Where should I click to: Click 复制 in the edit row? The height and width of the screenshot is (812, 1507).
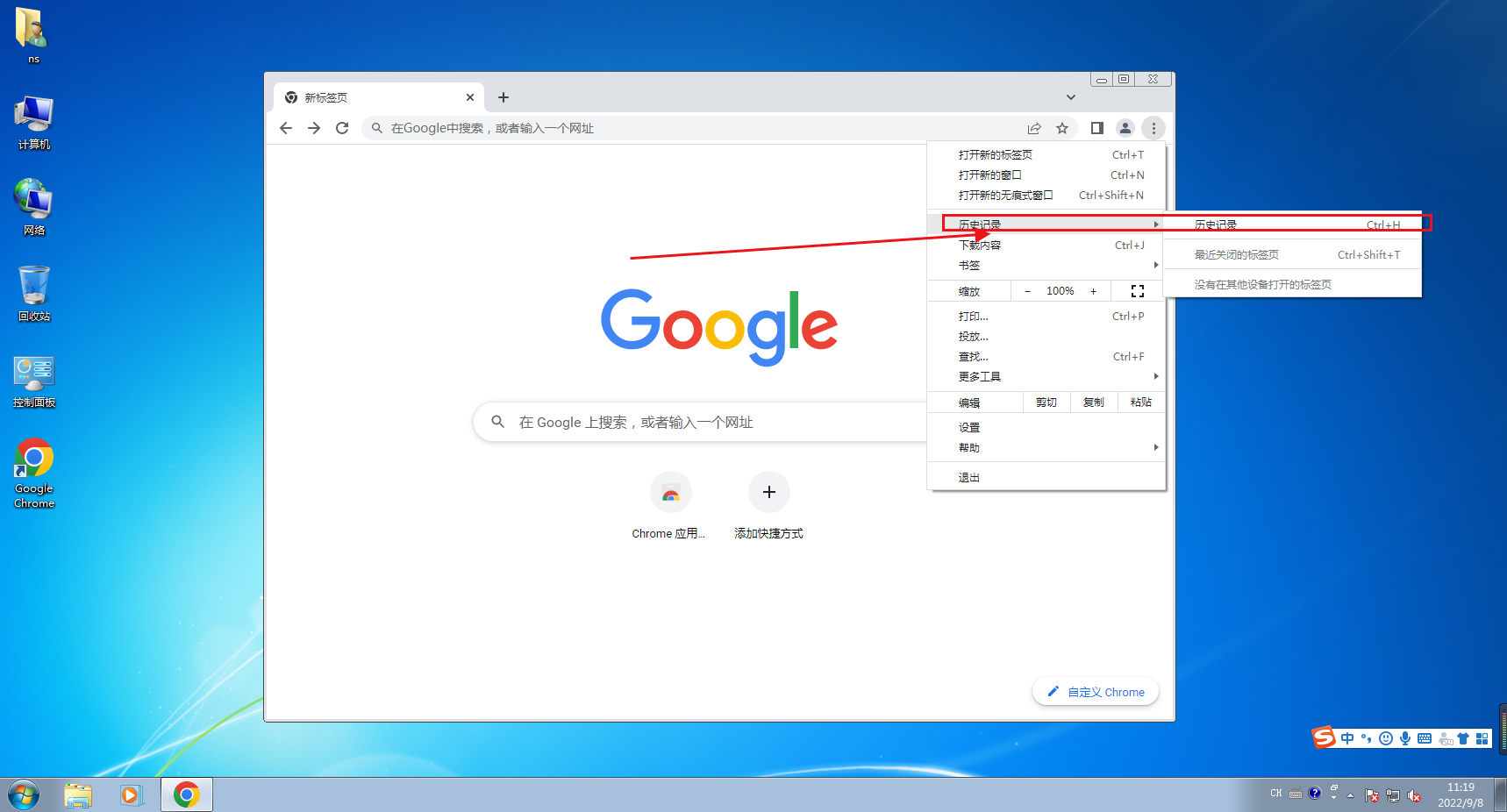[1094, 402]
